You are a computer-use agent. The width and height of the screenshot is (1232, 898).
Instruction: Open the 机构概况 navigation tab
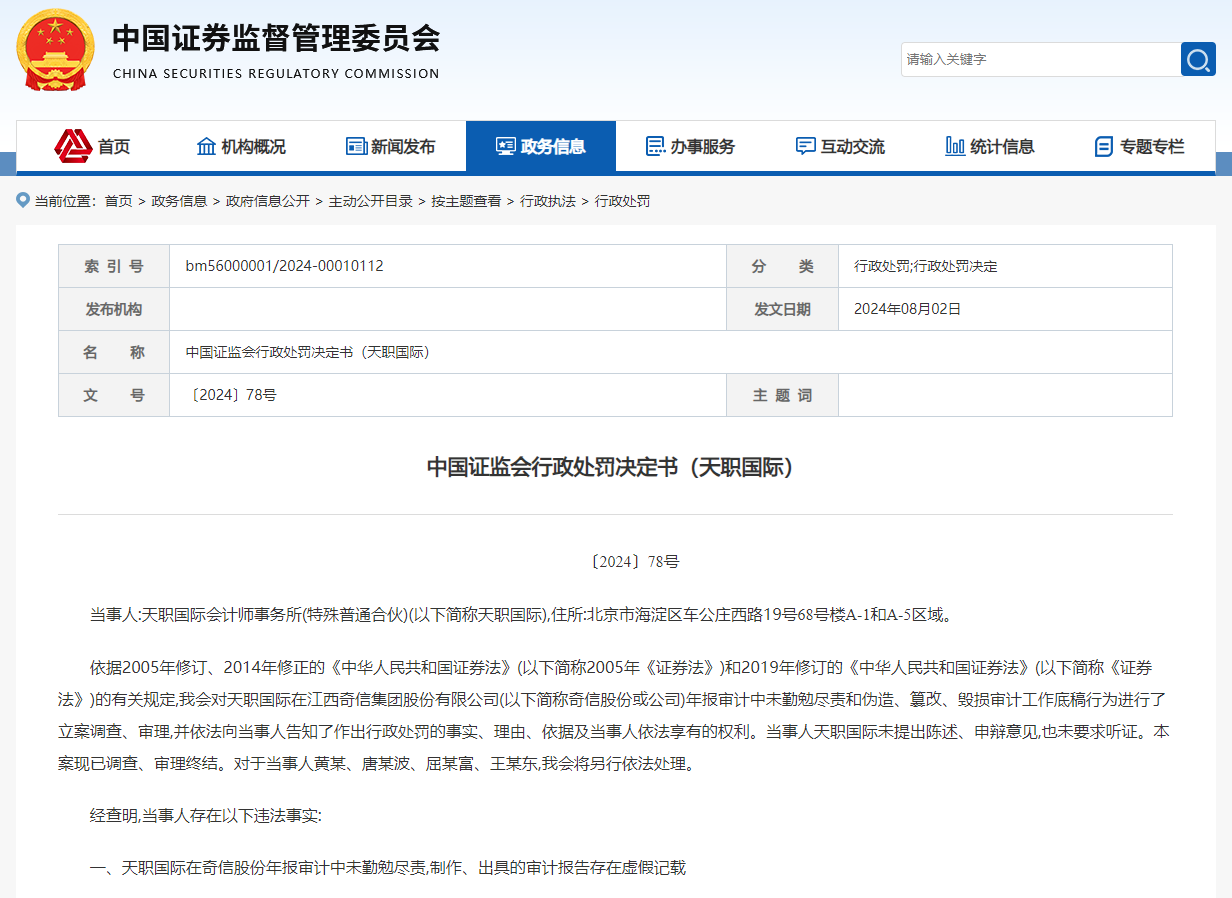(241, 146)
